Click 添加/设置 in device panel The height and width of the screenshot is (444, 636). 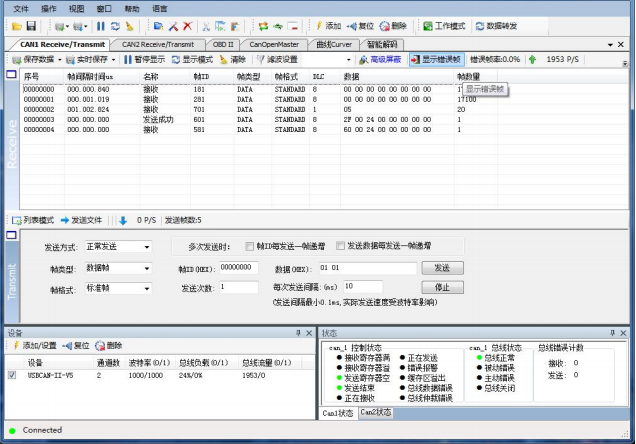click(35, 345)
